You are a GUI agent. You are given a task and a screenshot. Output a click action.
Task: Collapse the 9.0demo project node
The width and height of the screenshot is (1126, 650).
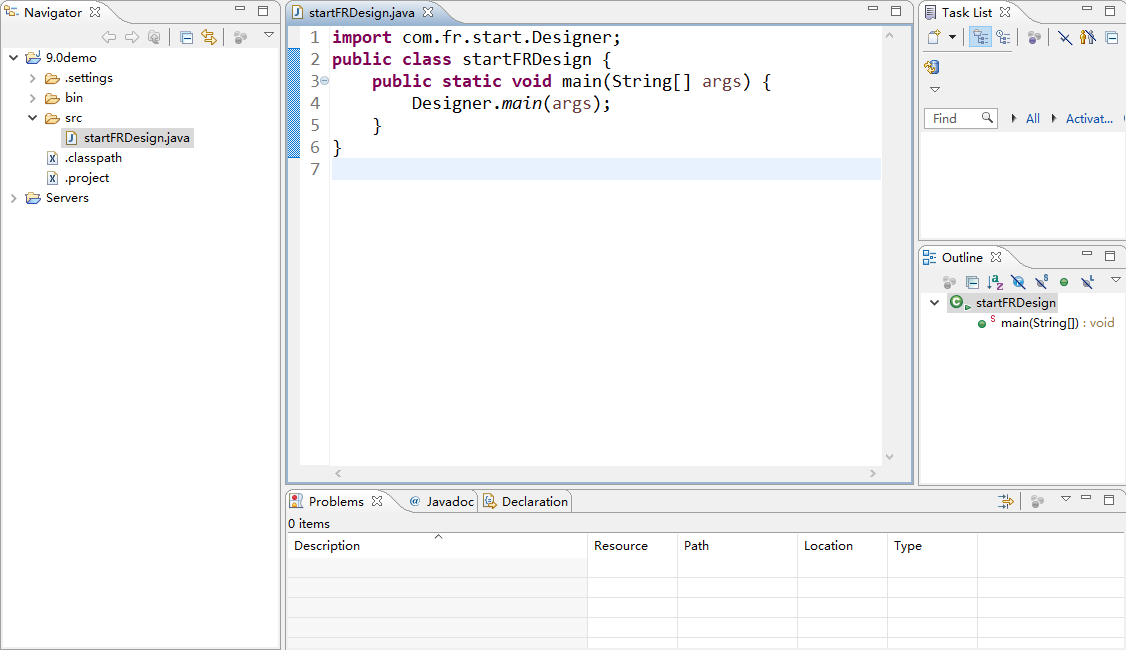pos(14,58)
